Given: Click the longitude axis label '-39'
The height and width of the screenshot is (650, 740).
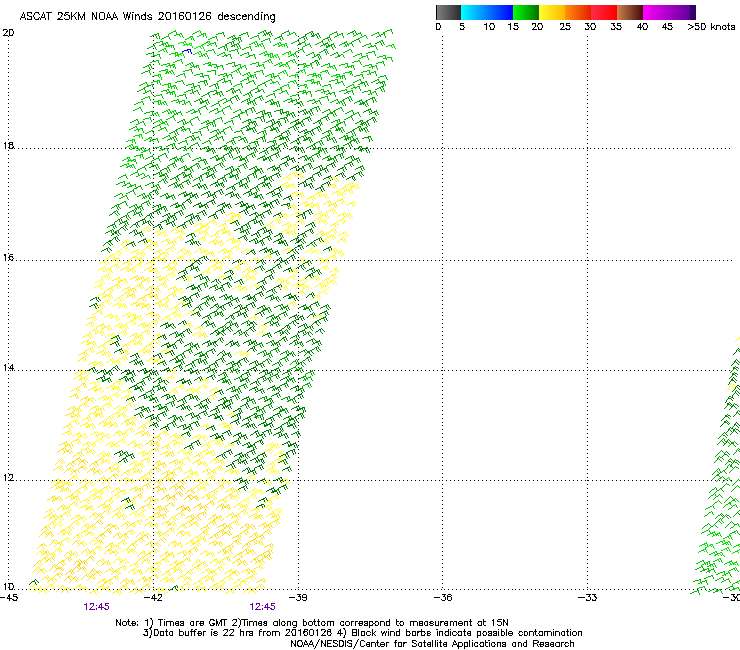Looking at the screenshot, I should click(298, 598).
